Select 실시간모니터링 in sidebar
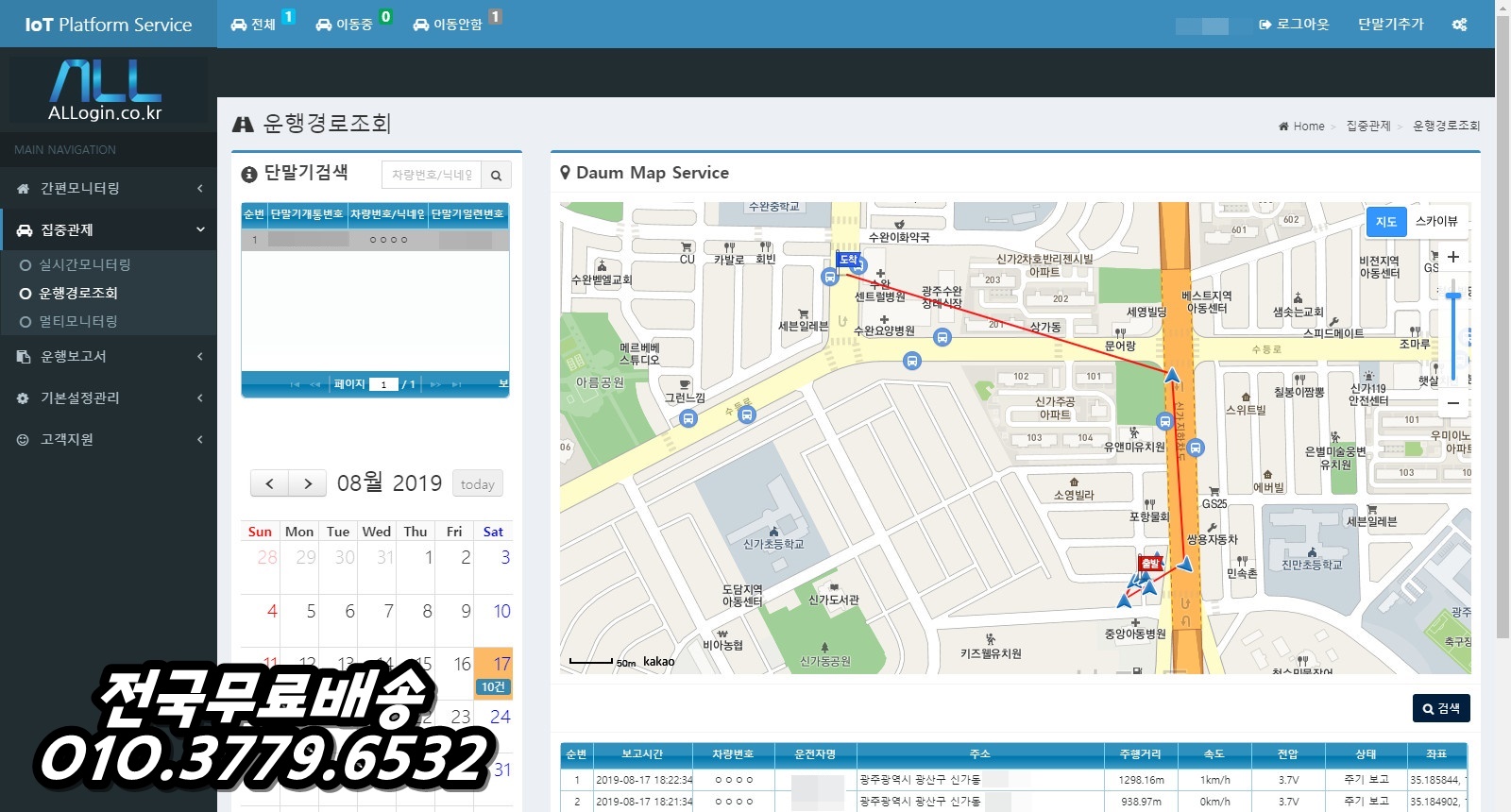The width and height of the screenshot is (1511, 812). [x=85, y=265]
